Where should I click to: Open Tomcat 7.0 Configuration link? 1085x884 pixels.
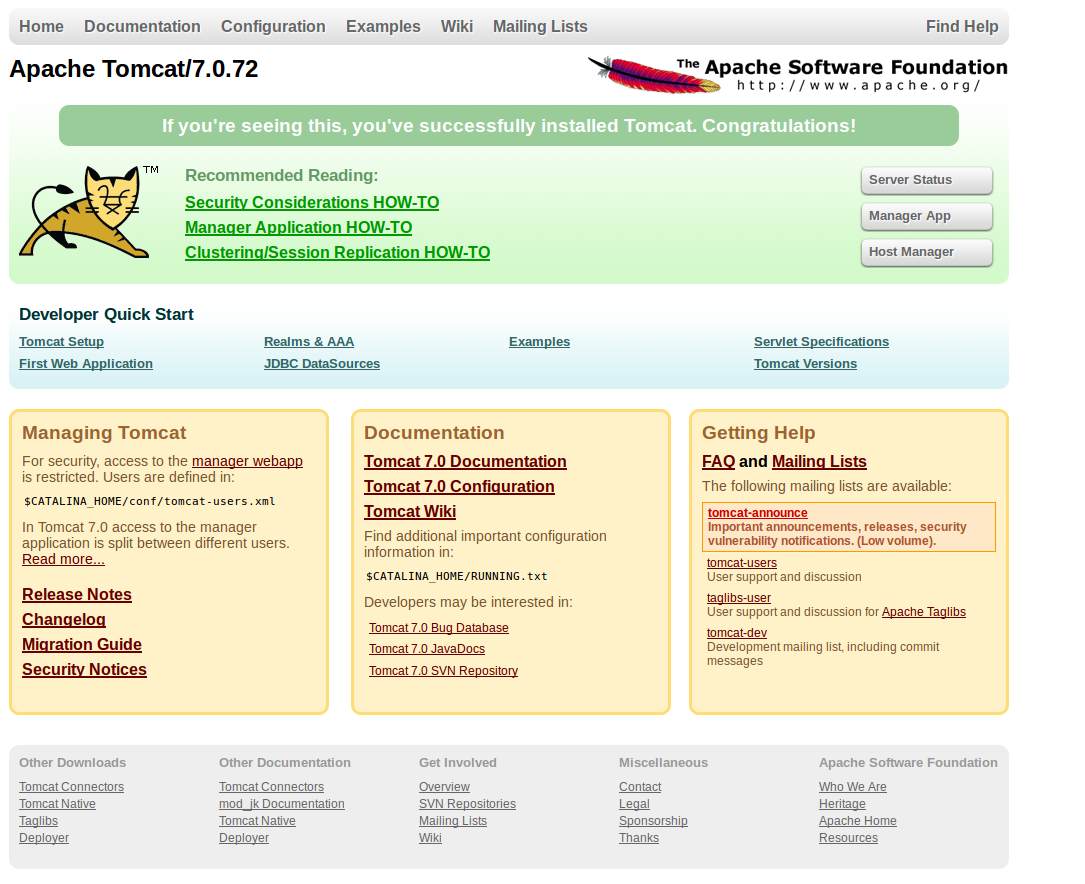(x=459, y=486)
